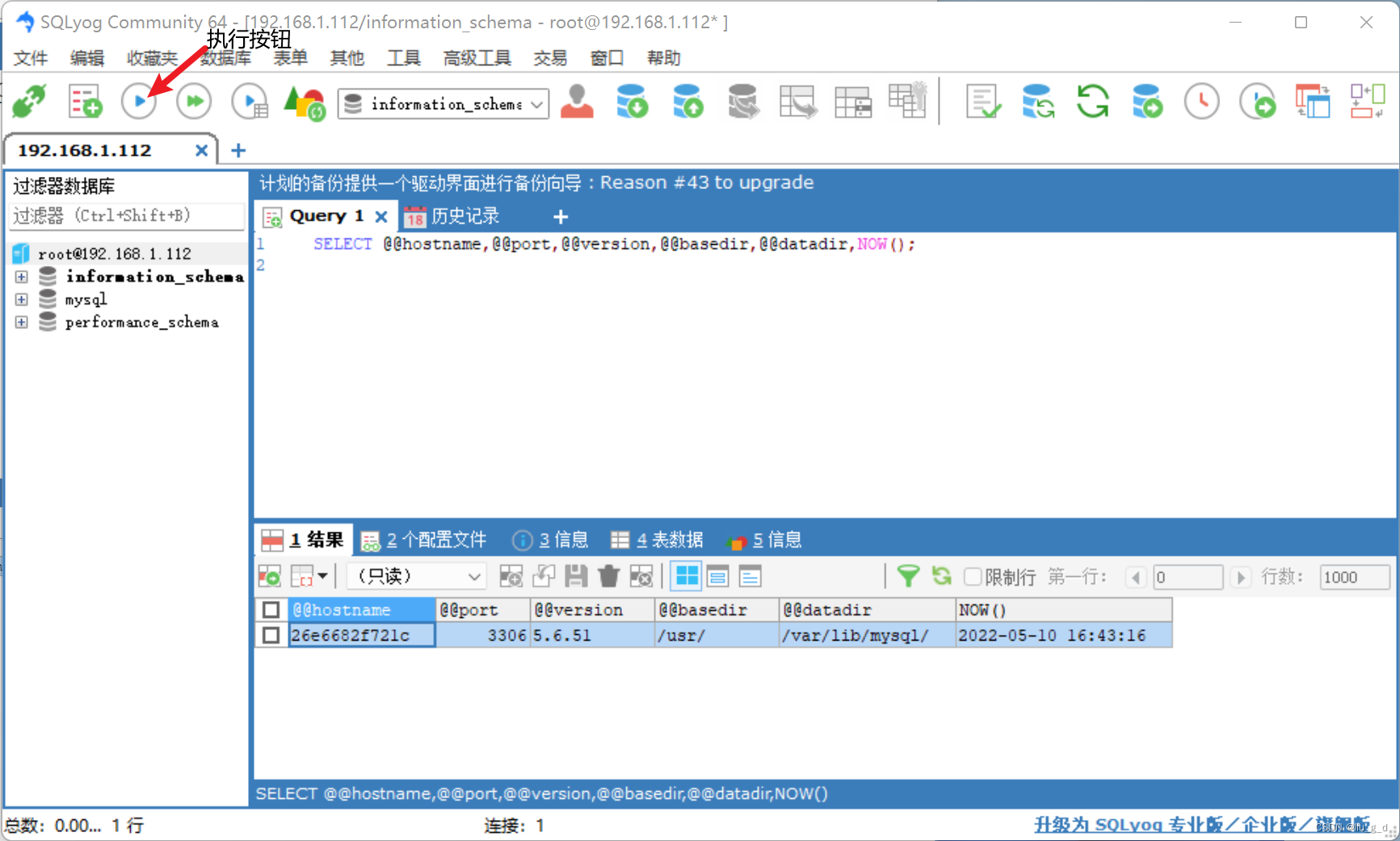Click the database filter input field

coord(127,216)
